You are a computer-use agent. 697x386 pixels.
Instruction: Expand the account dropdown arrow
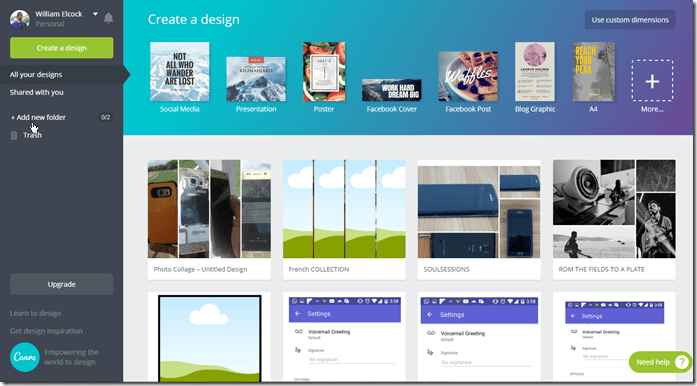pos(95,14)
